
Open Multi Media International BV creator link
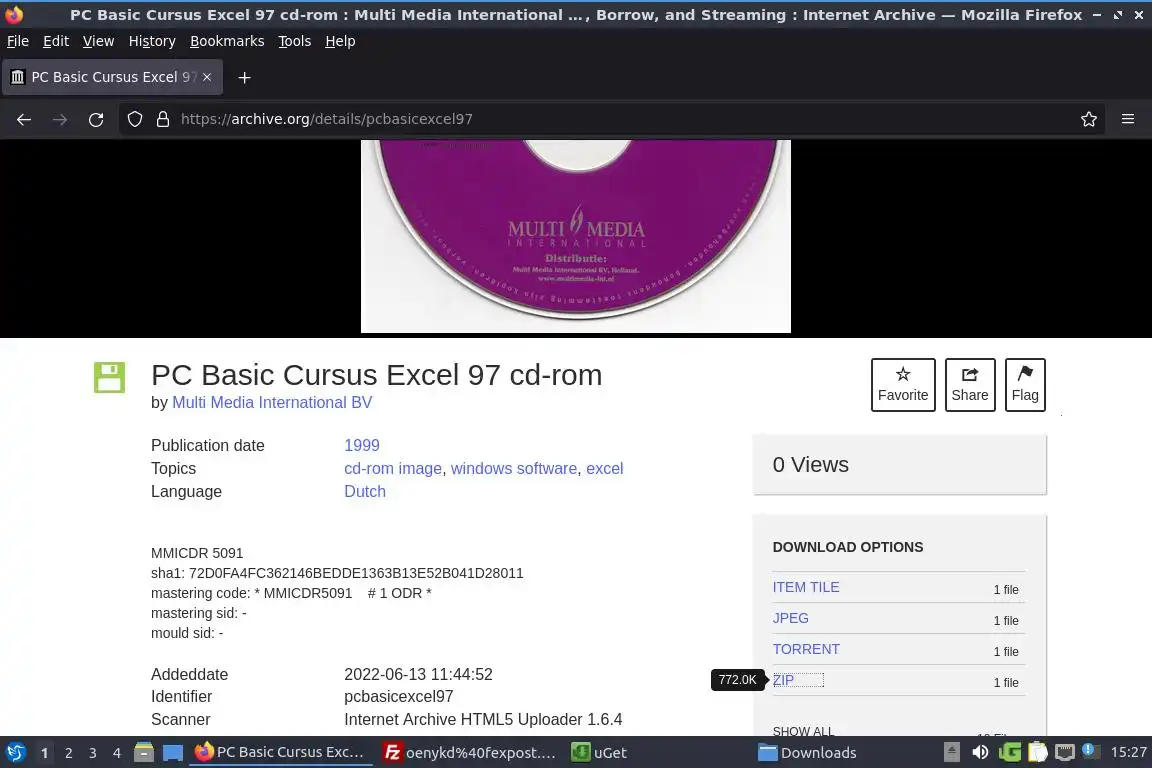272,403
